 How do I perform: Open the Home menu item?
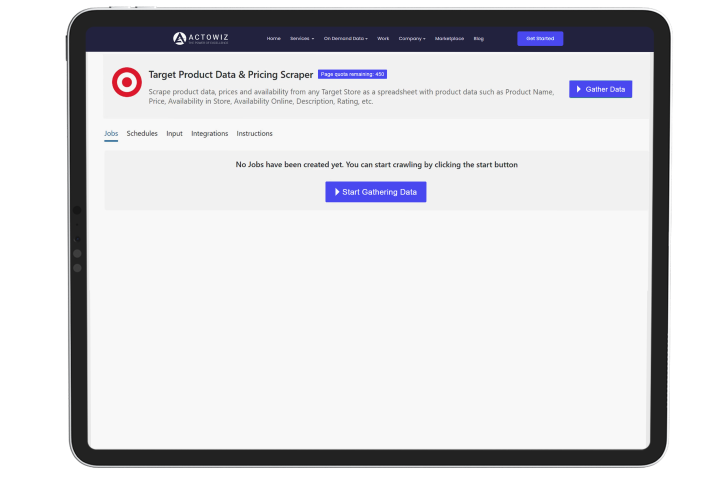coord(273,39)
